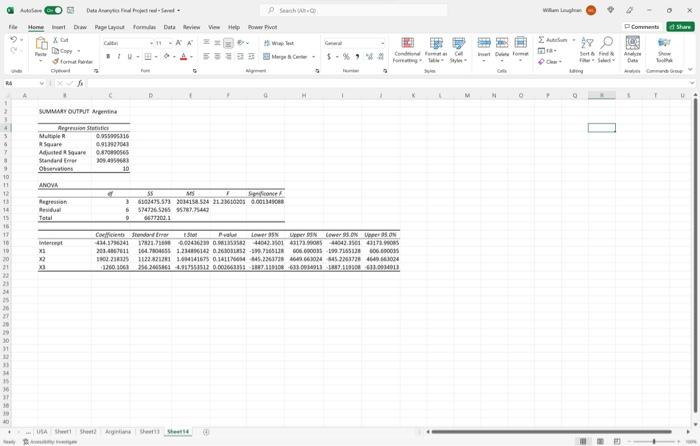Switch to the Formulas tab
700x446 pixels.
(144, 27)
